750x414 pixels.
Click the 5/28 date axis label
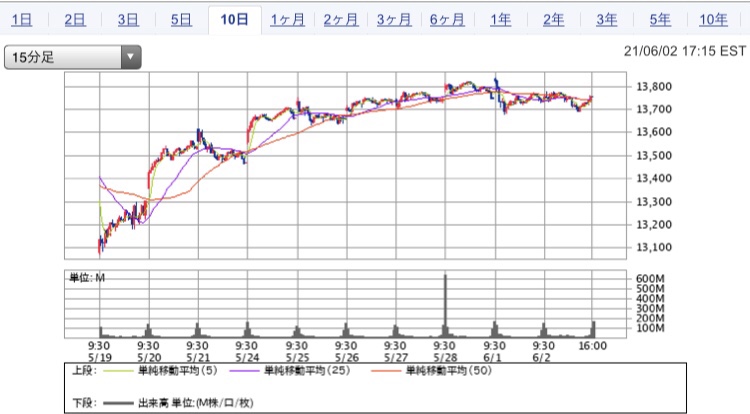click(445, 358)
